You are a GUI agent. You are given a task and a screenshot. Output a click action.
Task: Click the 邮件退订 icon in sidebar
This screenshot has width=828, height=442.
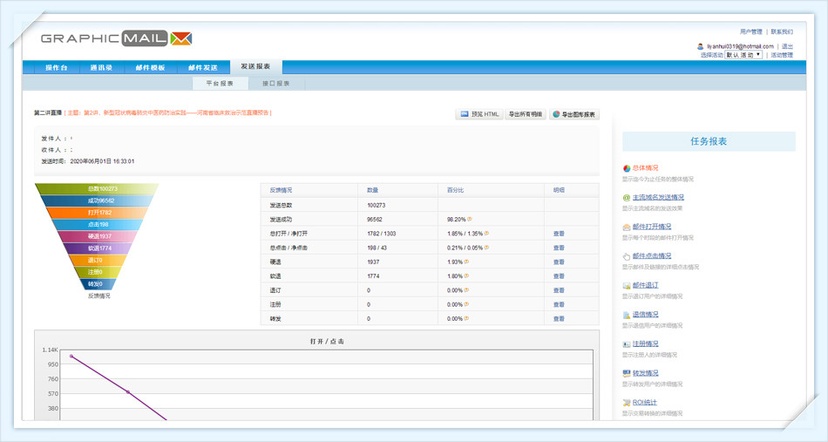click(626, 286)
